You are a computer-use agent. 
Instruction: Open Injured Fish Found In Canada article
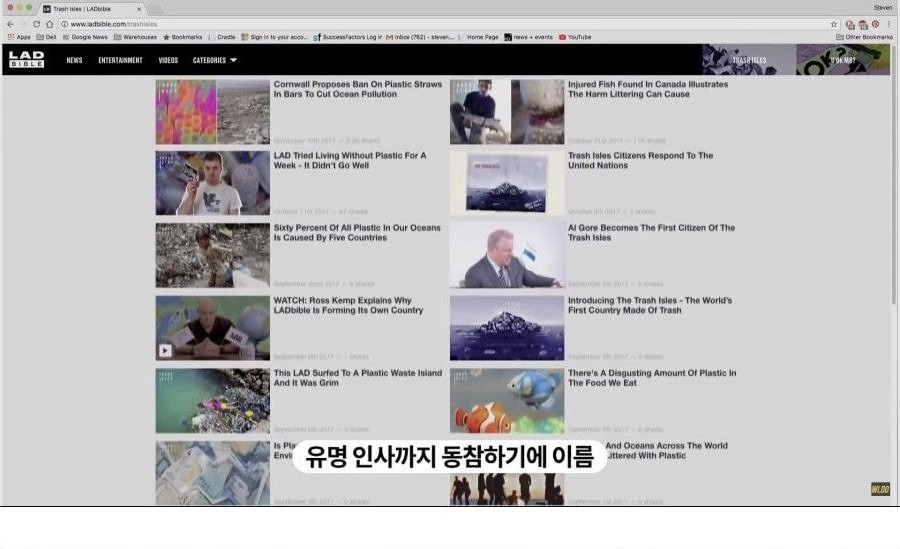click(x=648, y=89)
